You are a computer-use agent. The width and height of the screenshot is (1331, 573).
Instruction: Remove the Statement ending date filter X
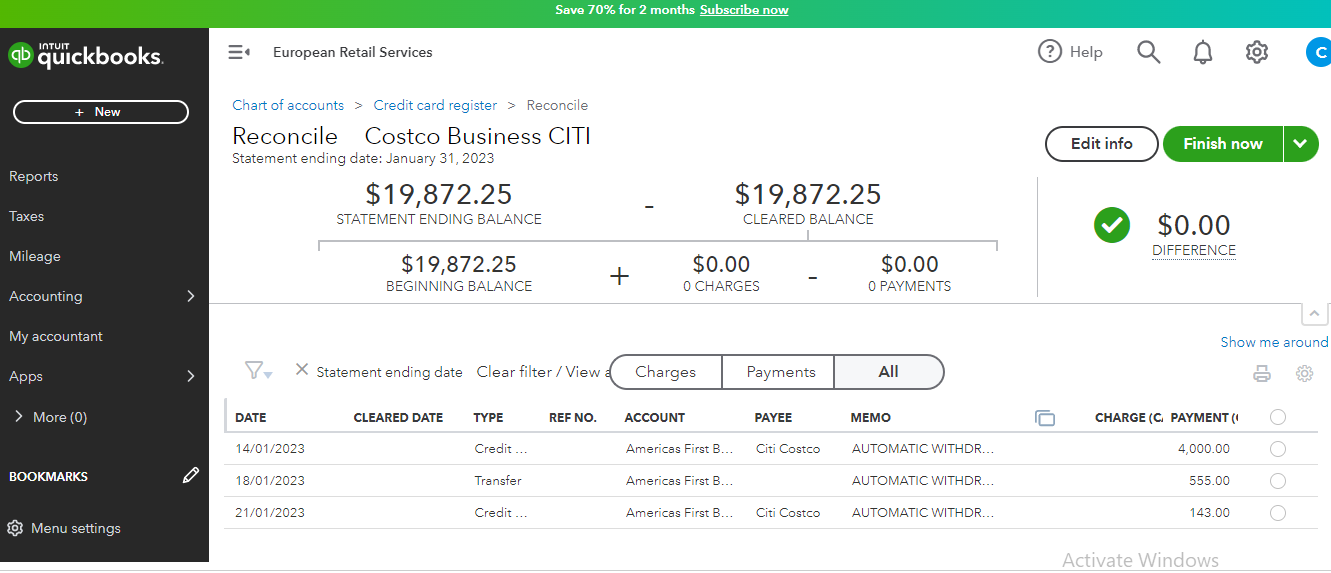(x=302, y=370)
